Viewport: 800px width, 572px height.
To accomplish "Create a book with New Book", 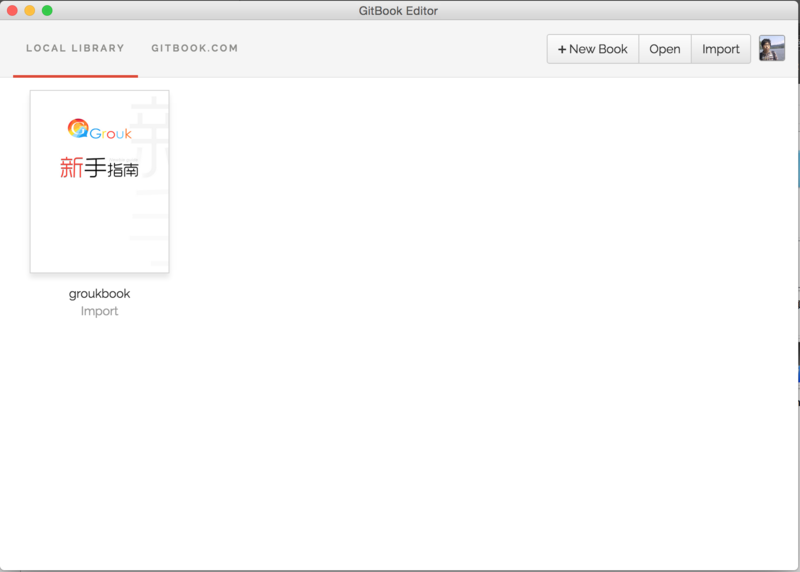I will click(x=592, y=49).
